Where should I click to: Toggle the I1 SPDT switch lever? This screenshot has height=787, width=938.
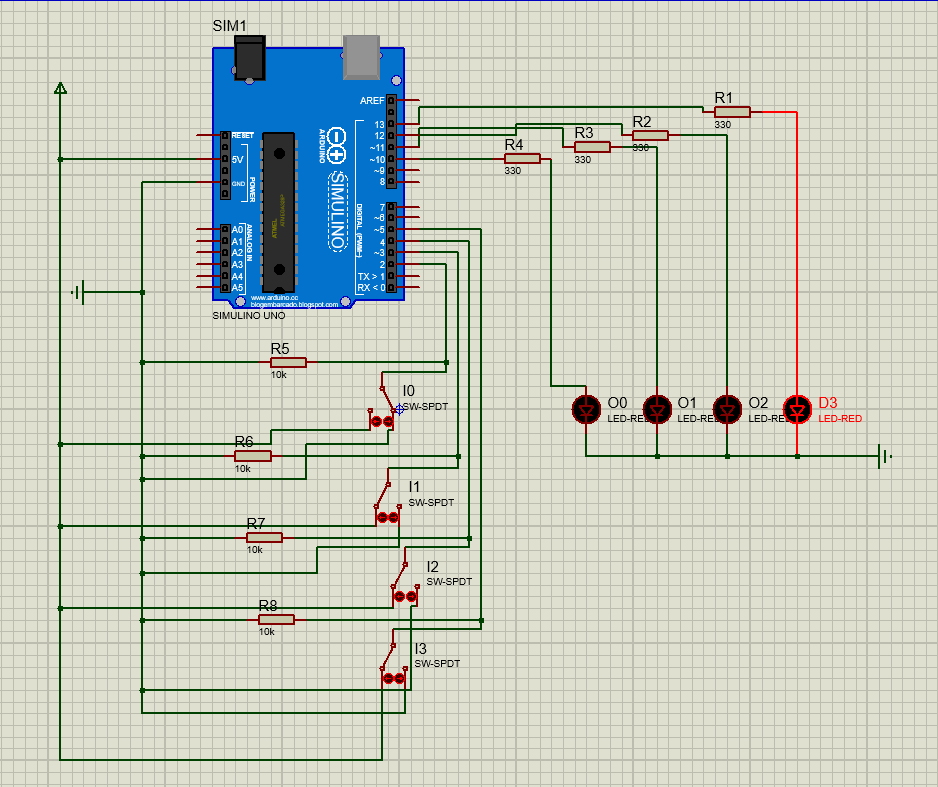[x=382, y=495]
